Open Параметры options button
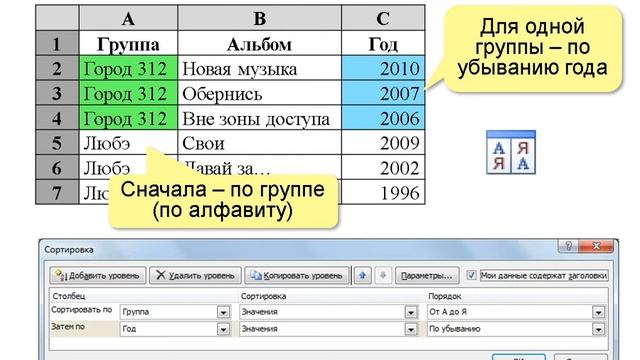 coord(427,276)
